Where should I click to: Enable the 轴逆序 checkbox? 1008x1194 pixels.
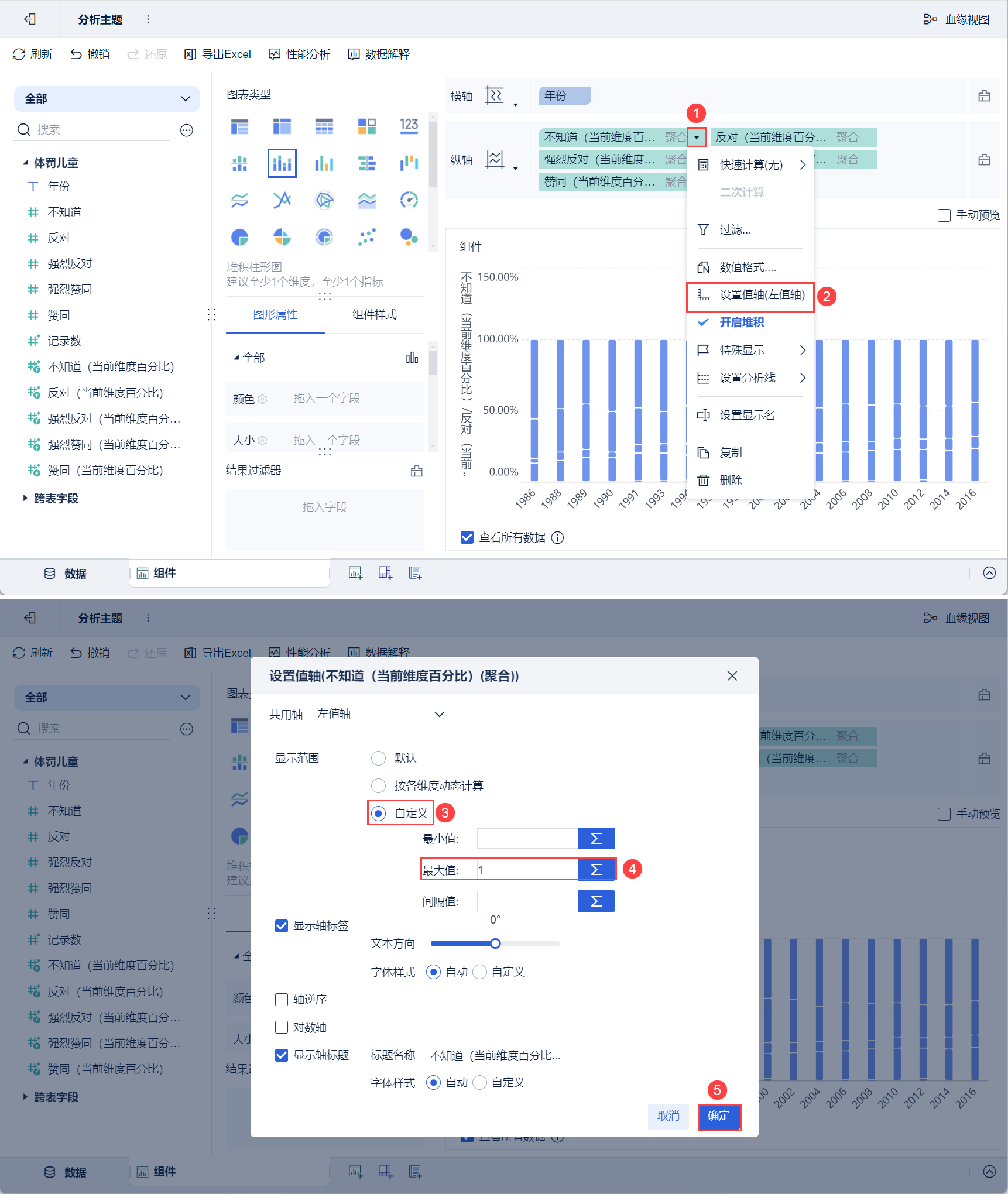click(x=282, y=999)
